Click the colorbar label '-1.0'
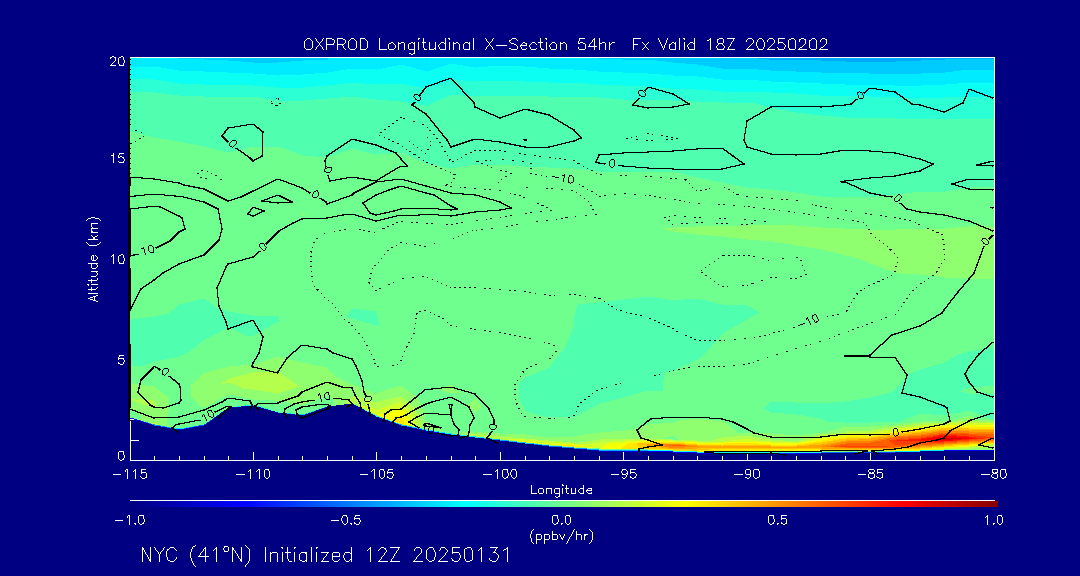1080x576 pixels. pyautogui.click(x=130, y=520)
